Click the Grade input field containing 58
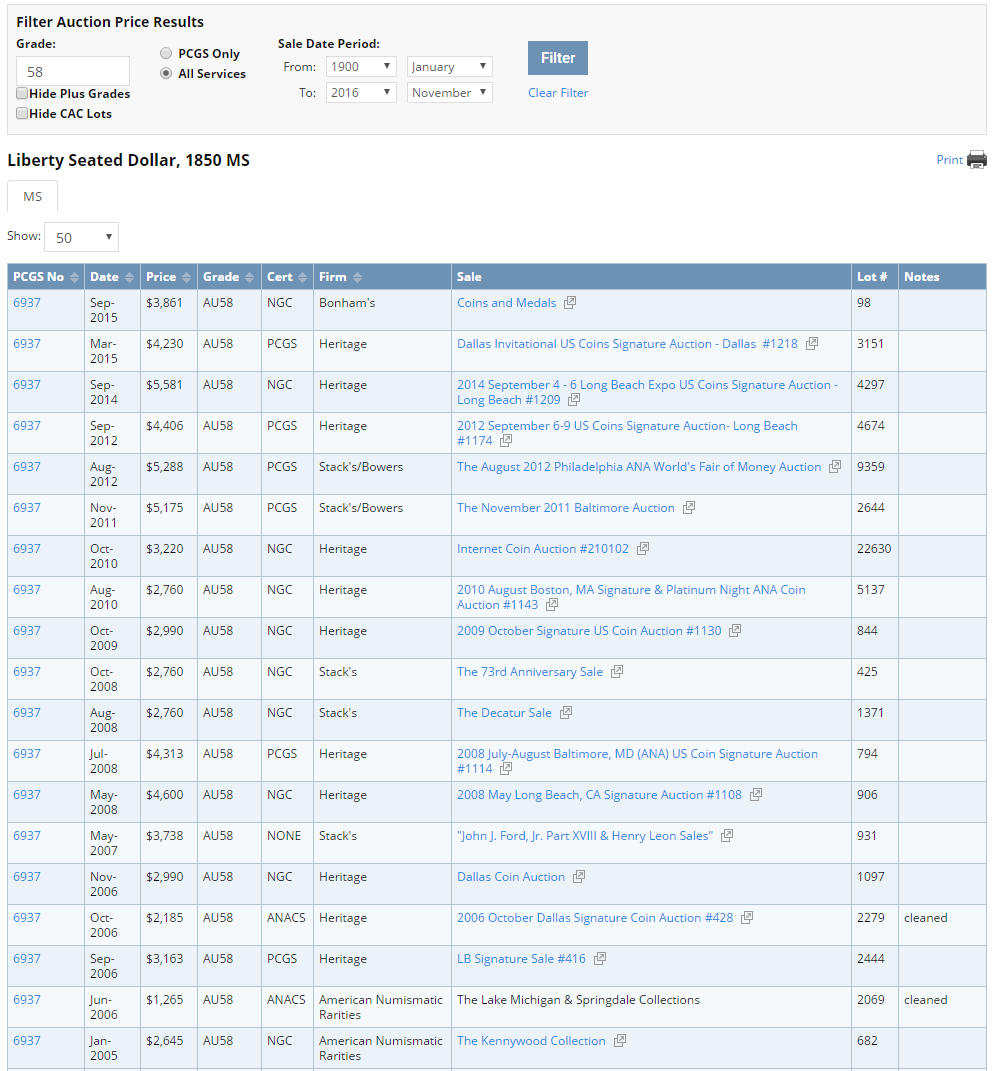The width and height of the screenshot is (1001, 1071). [x=73, y=72]
